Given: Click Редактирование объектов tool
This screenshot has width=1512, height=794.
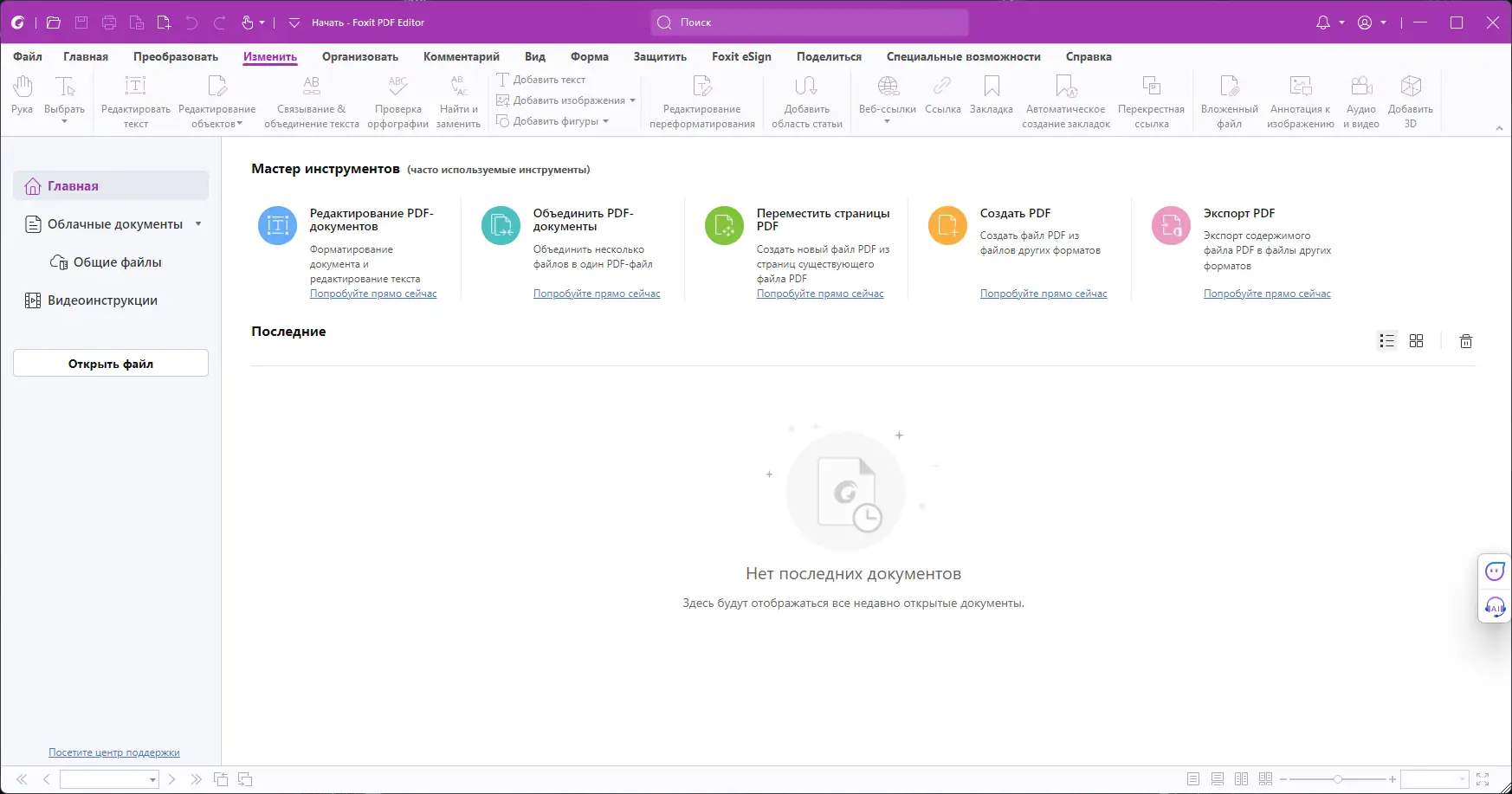Looking at the screenshot, I should [x=216, y=101].
